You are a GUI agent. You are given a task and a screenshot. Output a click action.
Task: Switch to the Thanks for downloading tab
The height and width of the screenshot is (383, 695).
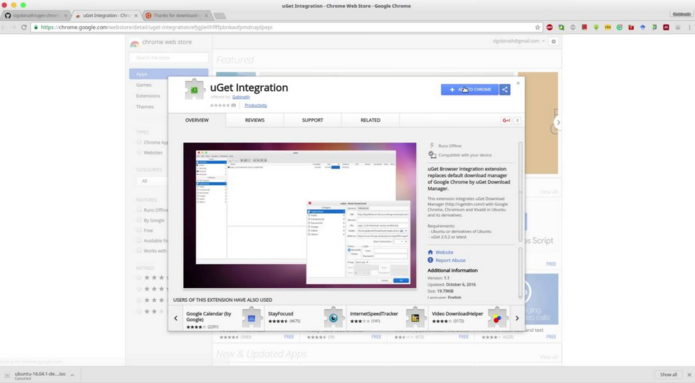tap(176, 16)
